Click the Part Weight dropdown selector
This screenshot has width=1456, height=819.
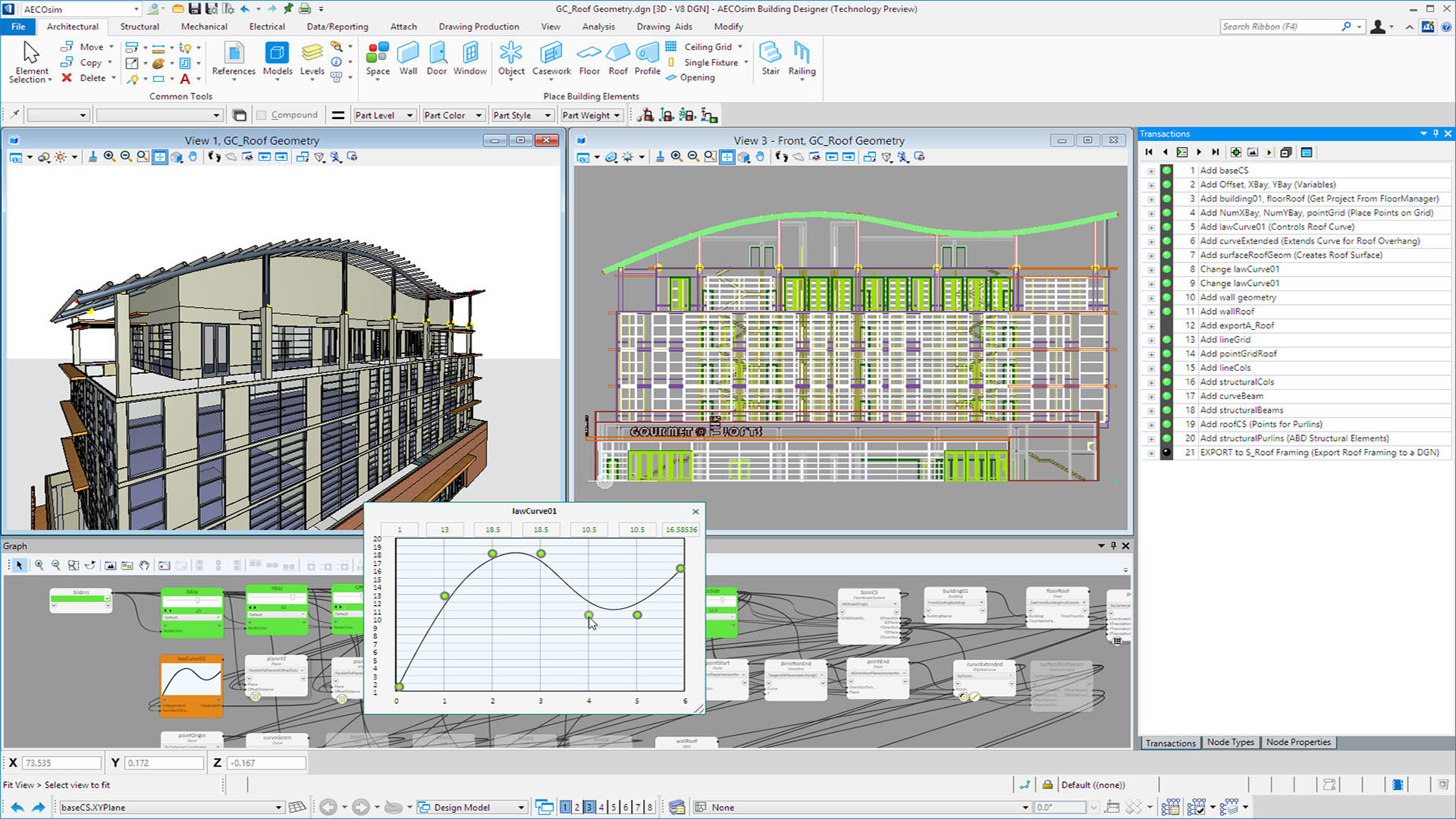coord(589,114)
